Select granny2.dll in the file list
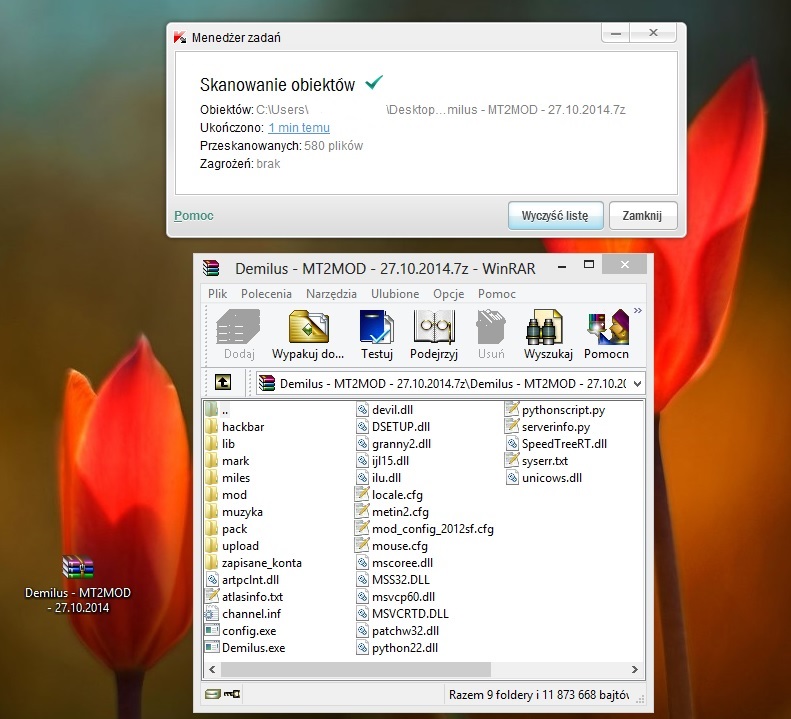The width and height of the screenshot is (791, 719). [x=394, y=444]
